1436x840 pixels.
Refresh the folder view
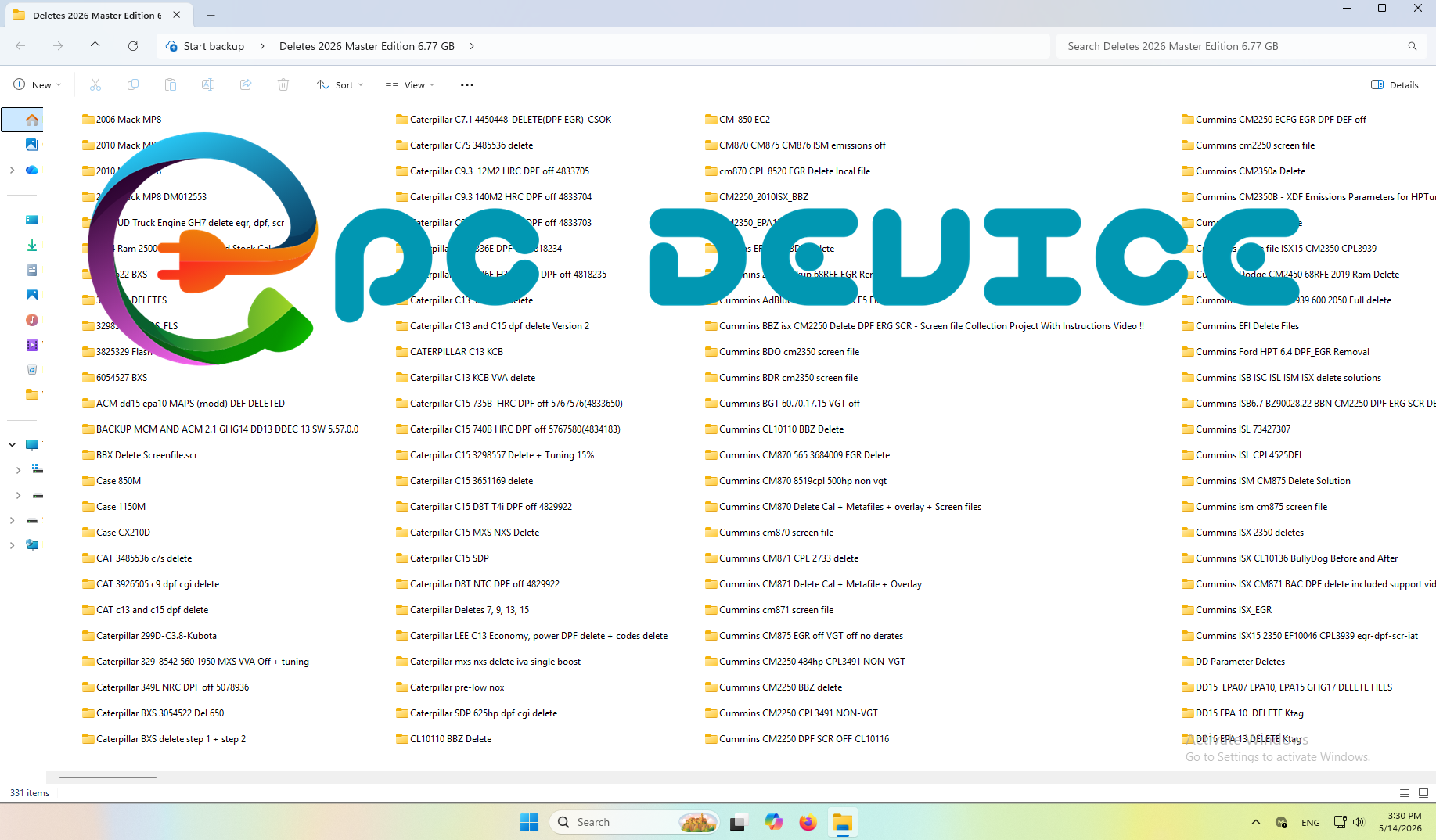point(133,46)
